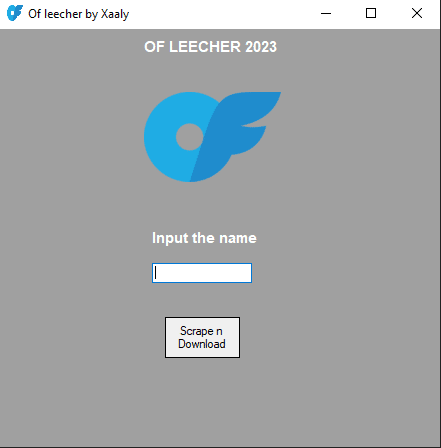Click the large blue OF logo

click(x=212, y=137)
